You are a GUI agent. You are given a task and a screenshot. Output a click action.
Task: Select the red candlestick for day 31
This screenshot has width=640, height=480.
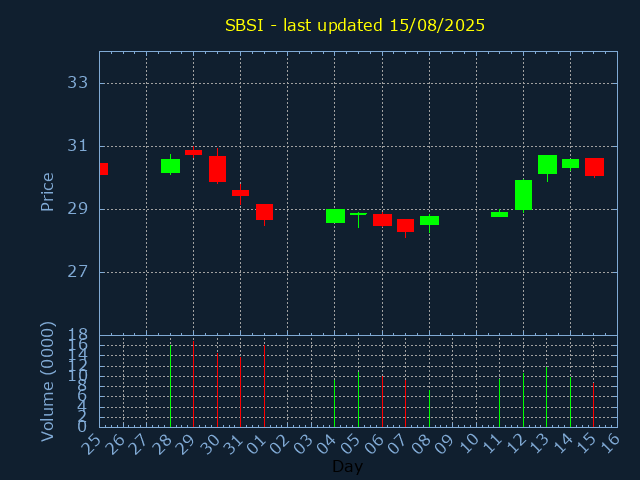pyautogui.click(x=240, y=193)
